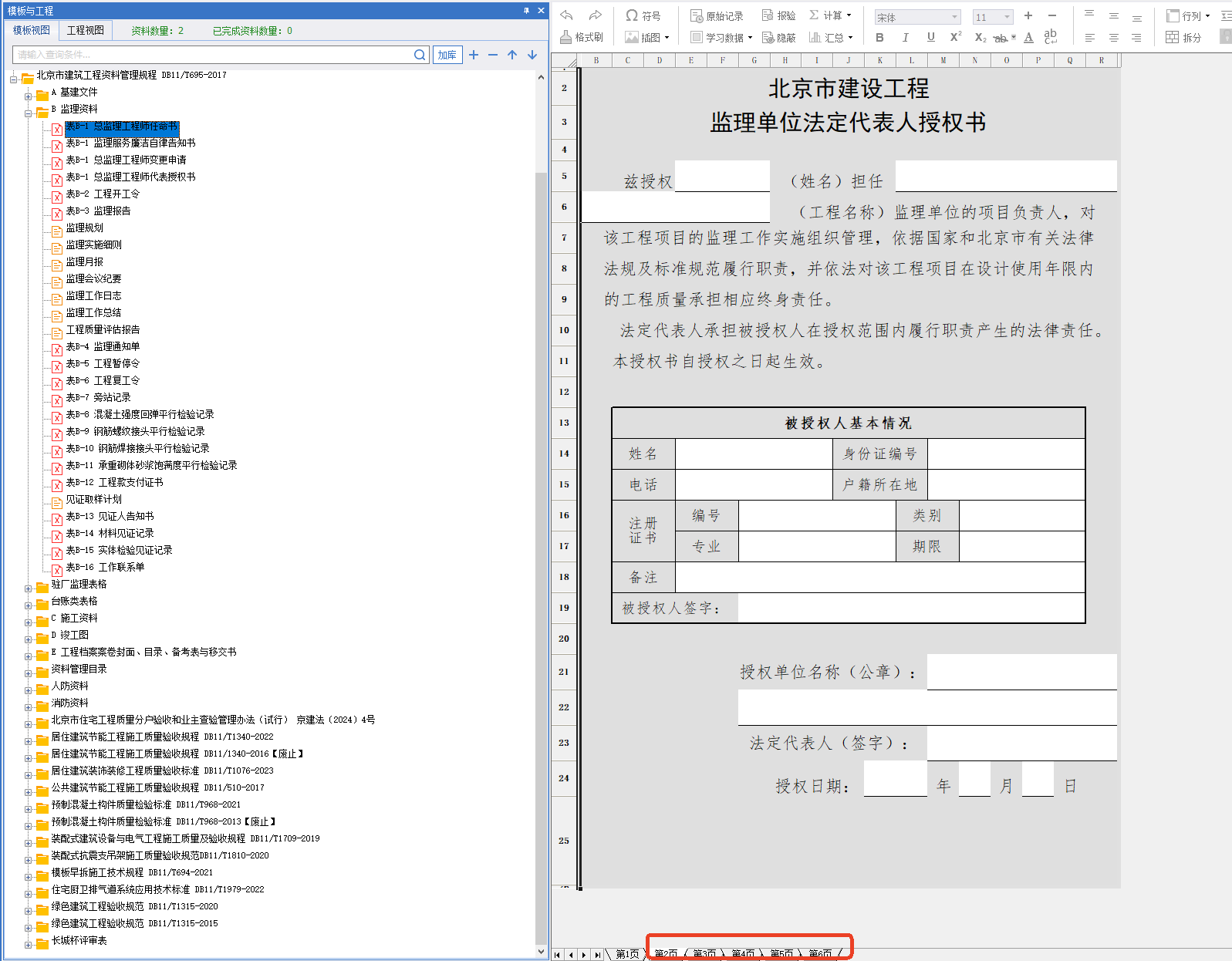
Task: Go to sheet tab 第3页
Action: pos(704,954)
